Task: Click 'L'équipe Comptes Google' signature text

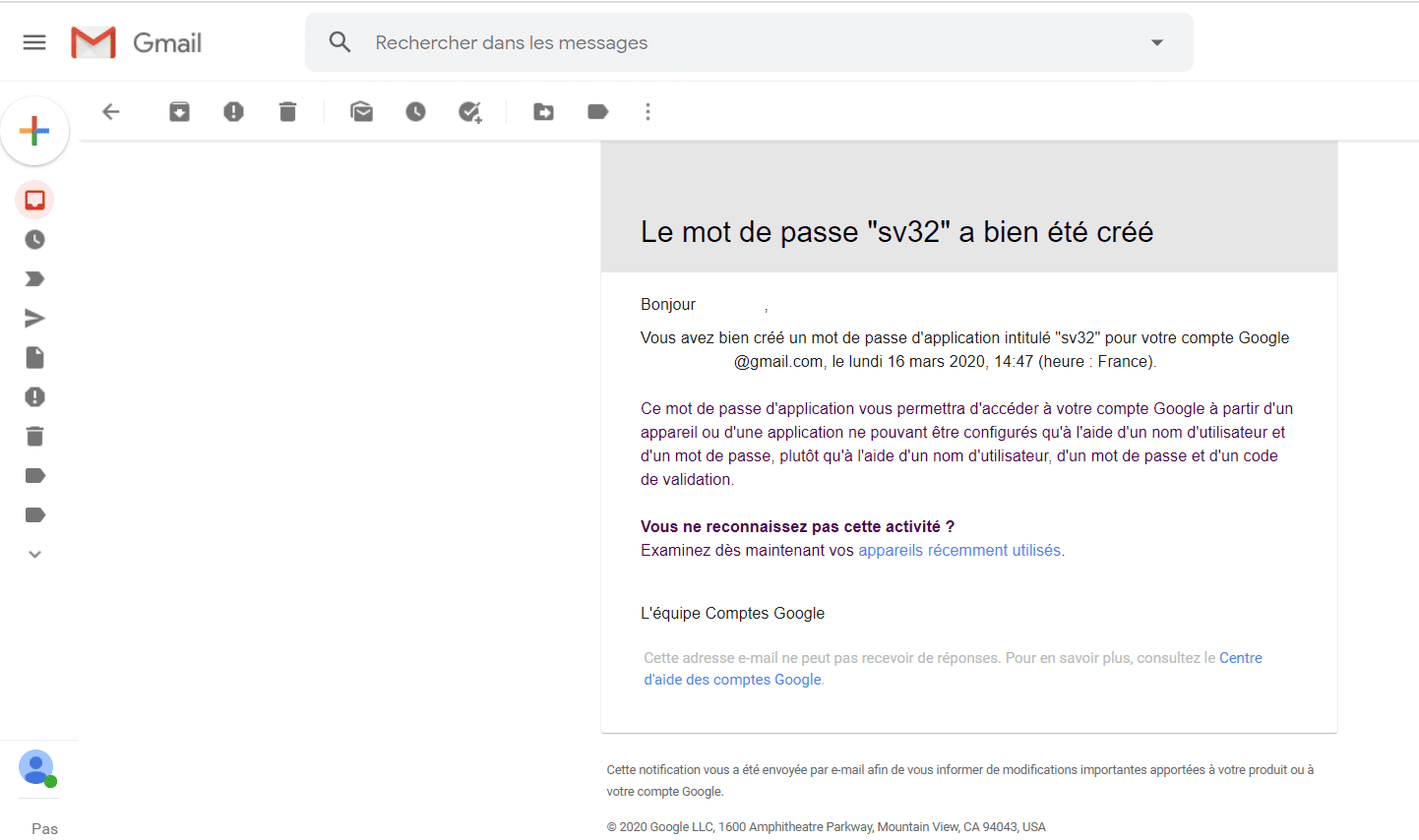Action: (x=732, y=614)
